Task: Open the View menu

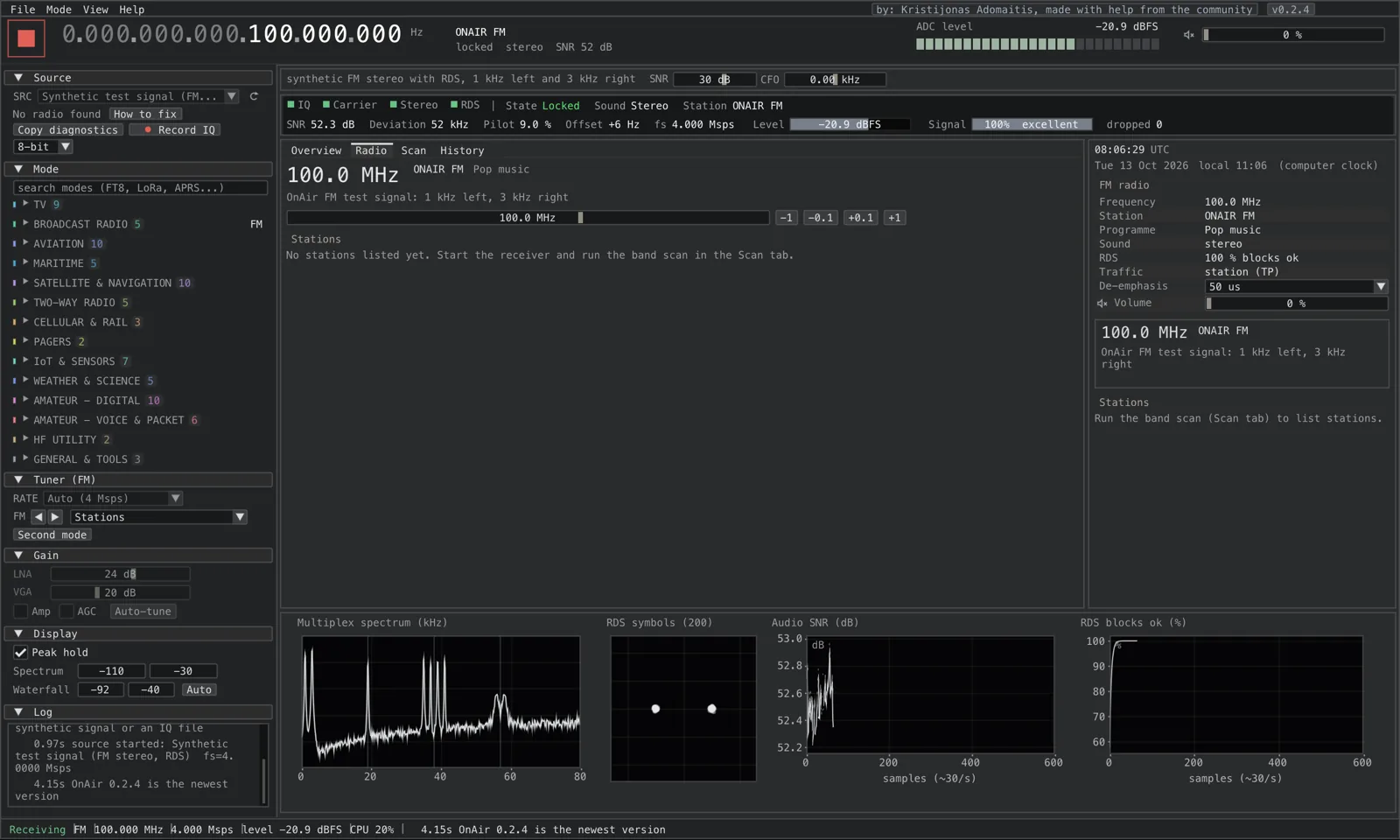Action: tap(95, 9)
